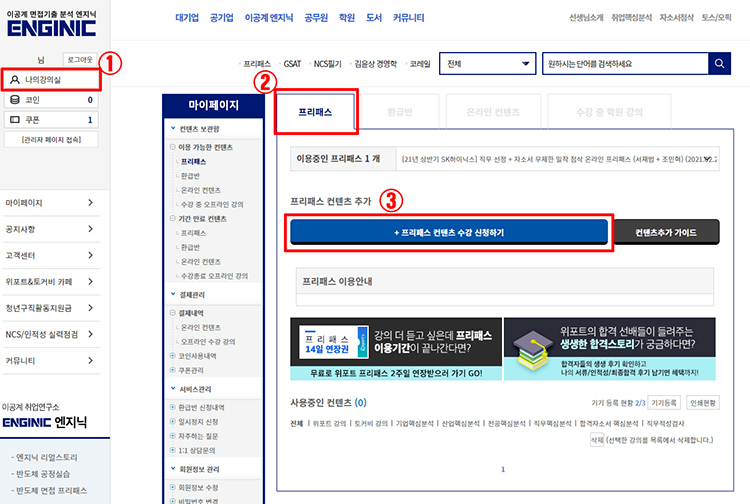The image size is (750, 504).
Task: Click the search magnifier icon button
Action: [x=720, y=64]
